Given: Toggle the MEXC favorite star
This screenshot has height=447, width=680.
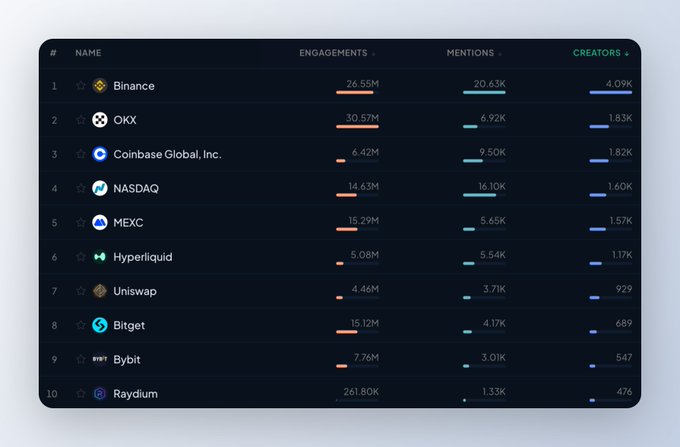Looking at the screenshot, I should (81, 222).
